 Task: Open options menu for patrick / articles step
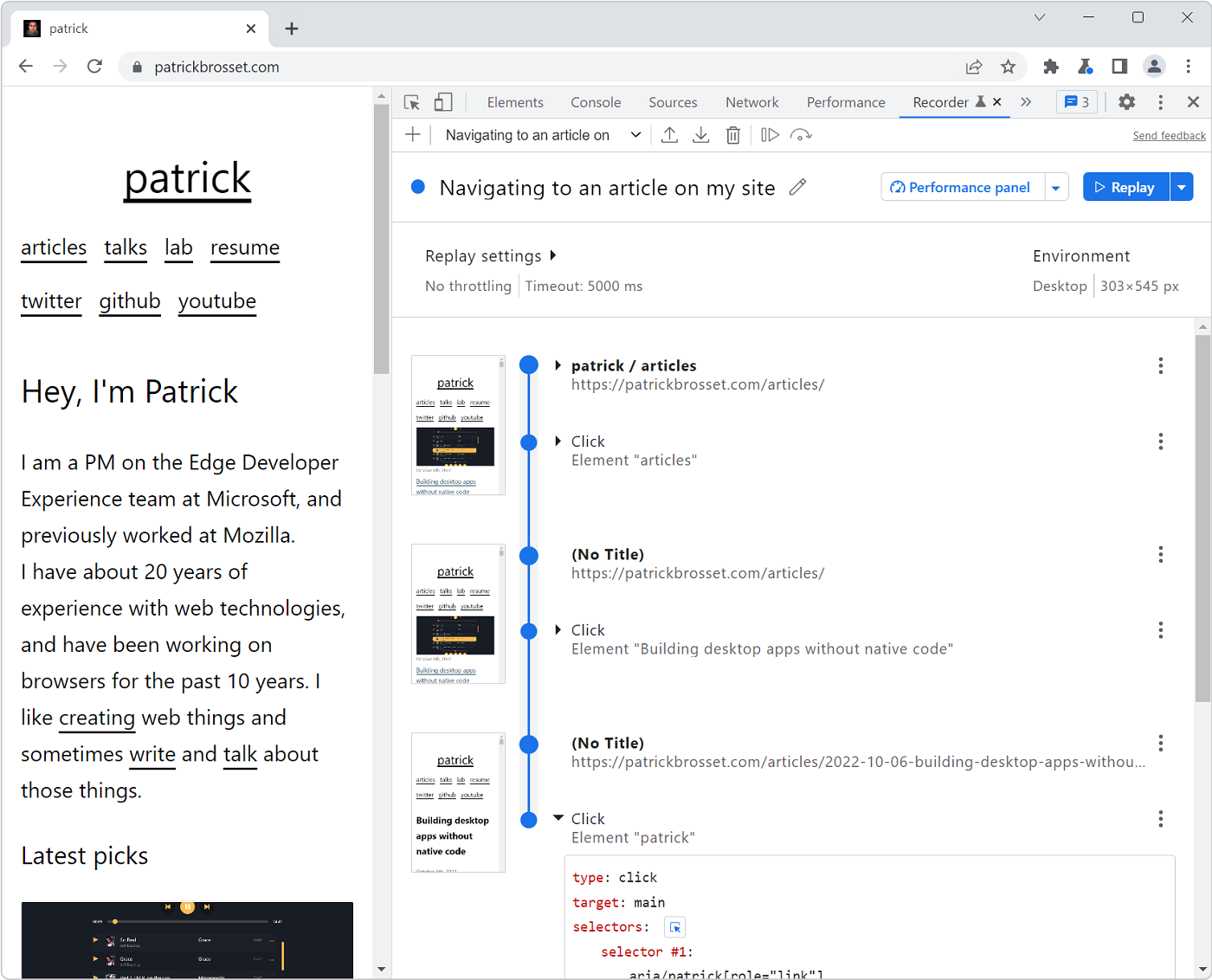click(1160, 365)
